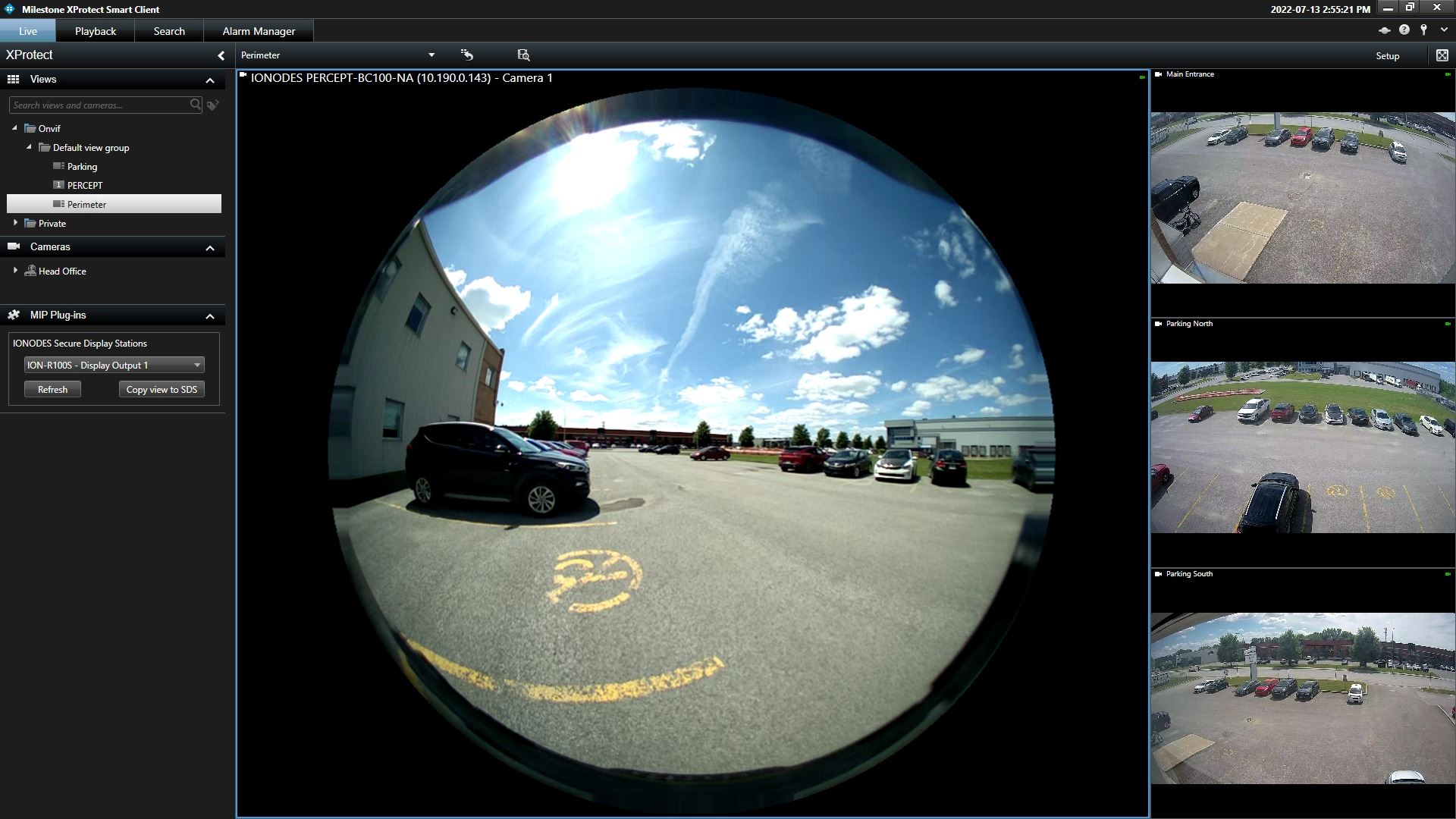Open ION-R100S Display Output 1 dropdown
Image resolution: width=1456 pixels, height=819 pixels.
pos(114,366)
